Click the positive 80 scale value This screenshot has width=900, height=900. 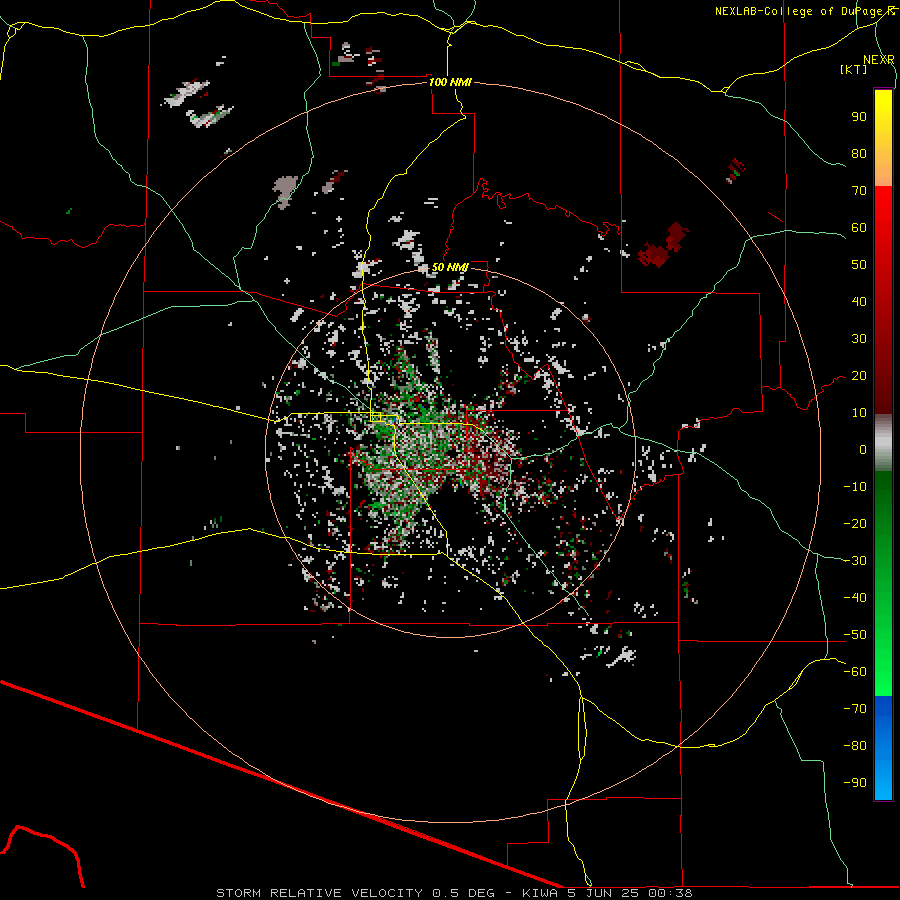(x=859, y=153)
